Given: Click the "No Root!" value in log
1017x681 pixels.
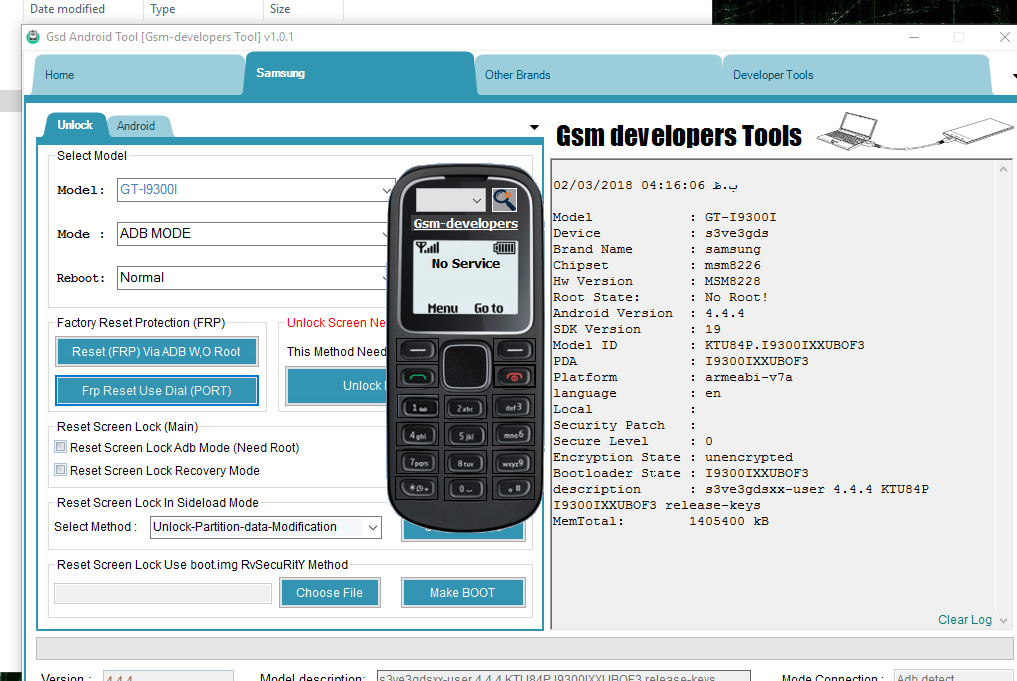Looking at the screenshot, I should (x=736, y=297).
